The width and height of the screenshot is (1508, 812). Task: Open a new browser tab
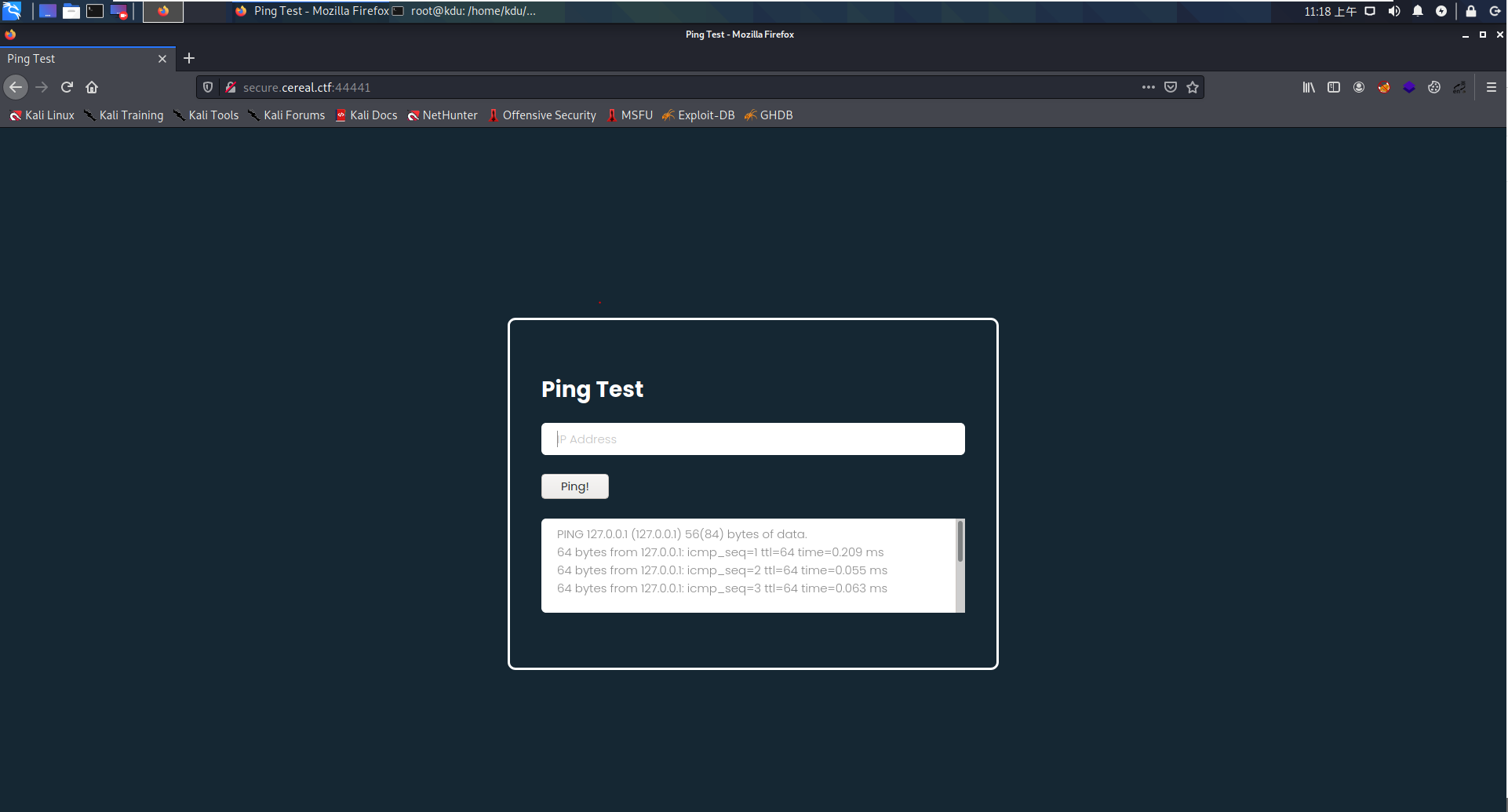pos(189,58)
